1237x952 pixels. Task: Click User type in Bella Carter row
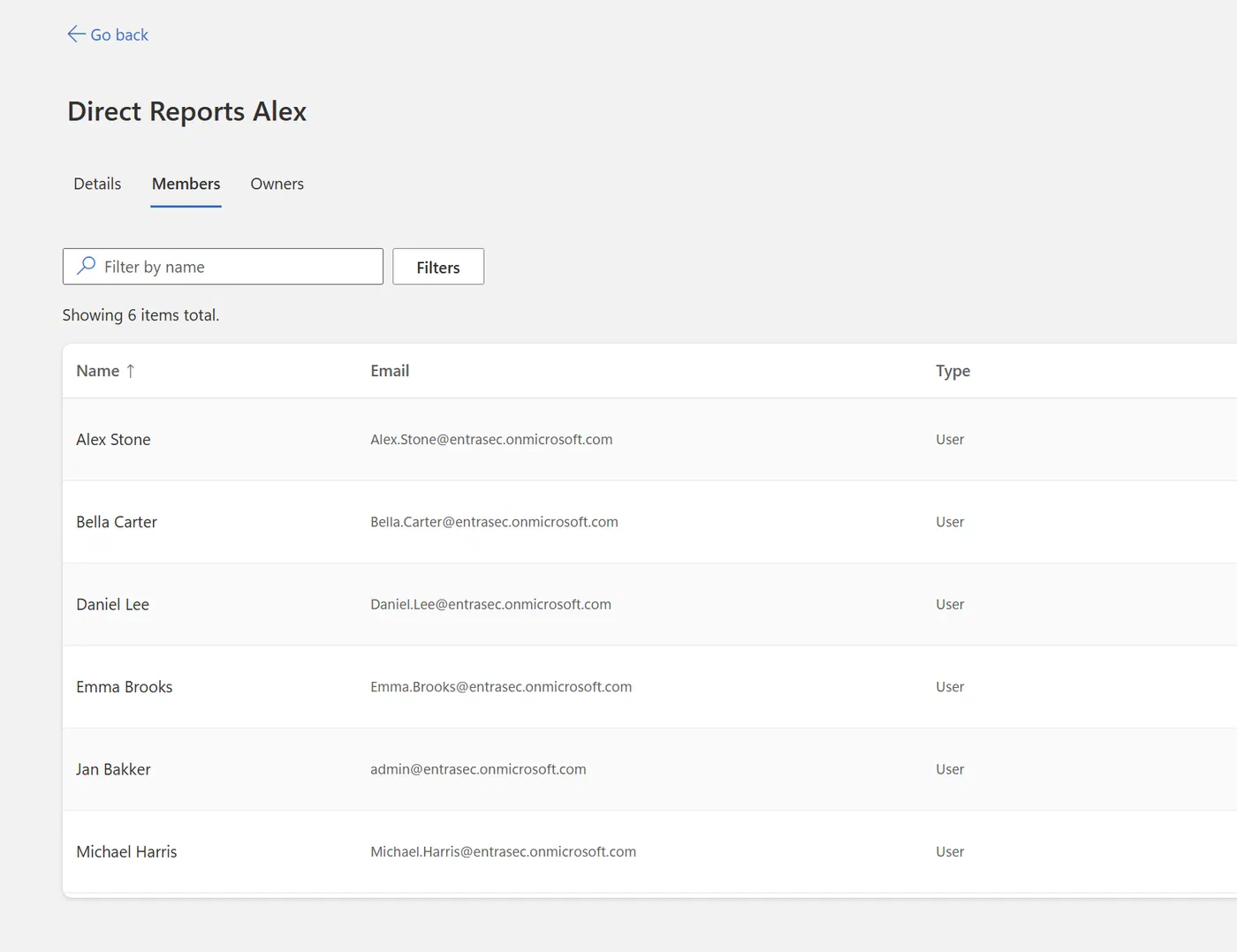(950, 522)
